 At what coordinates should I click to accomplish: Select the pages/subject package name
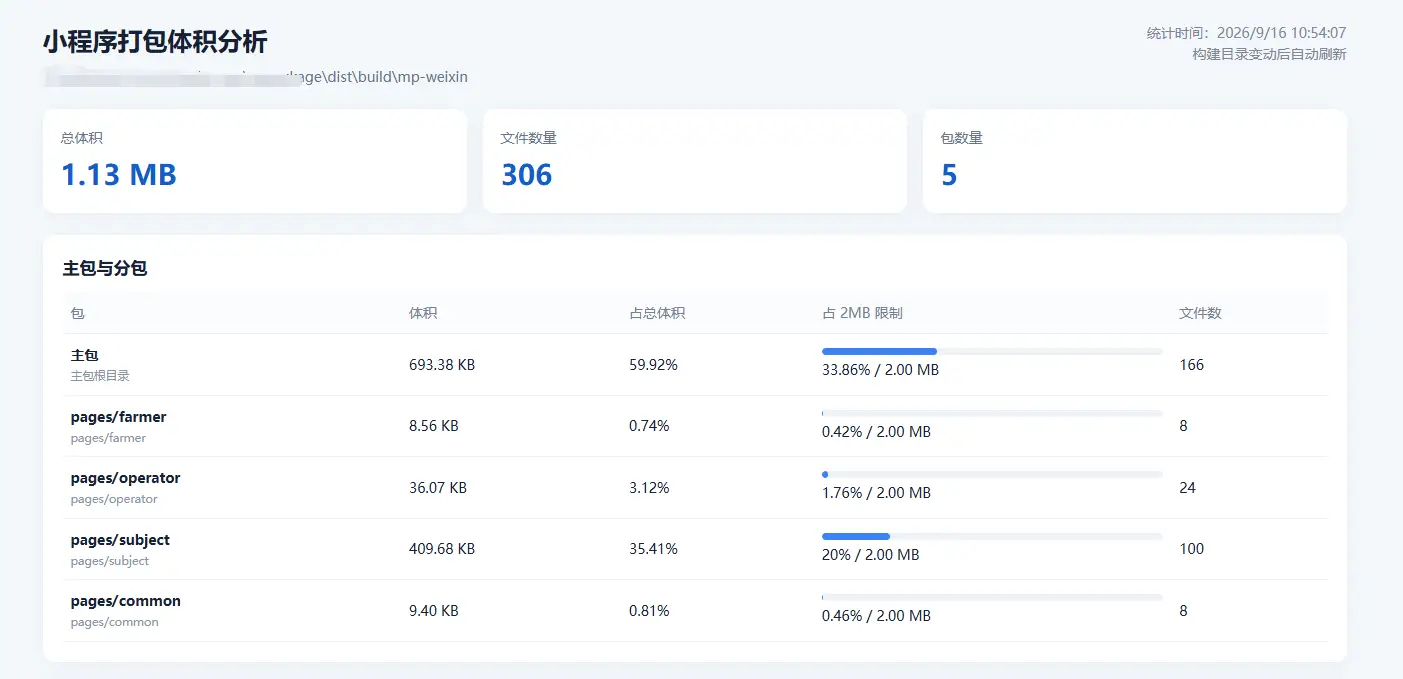pyautogui.click(x=121, y=540)
